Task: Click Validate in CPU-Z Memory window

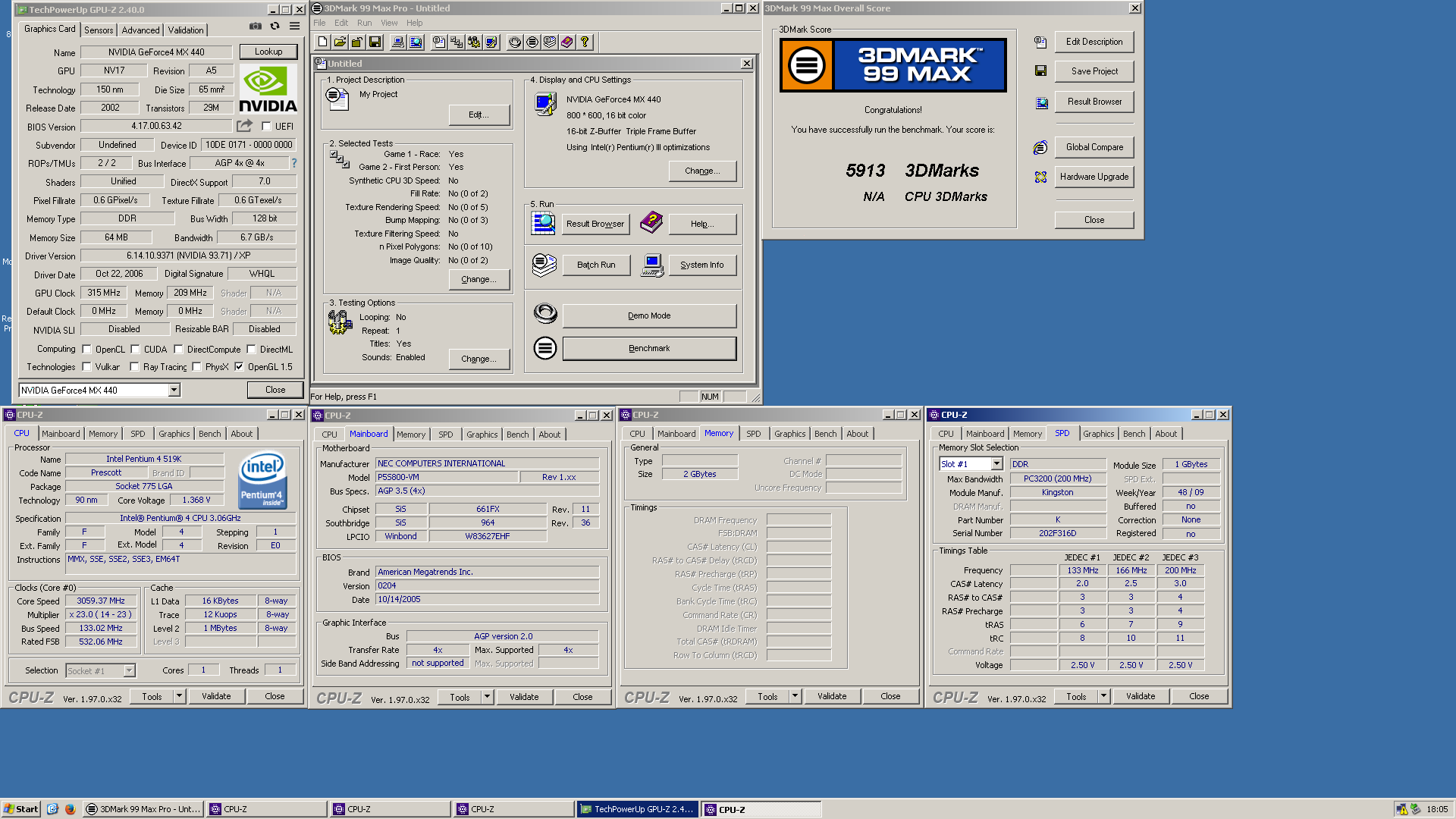Action: click(x=832, y=696)
